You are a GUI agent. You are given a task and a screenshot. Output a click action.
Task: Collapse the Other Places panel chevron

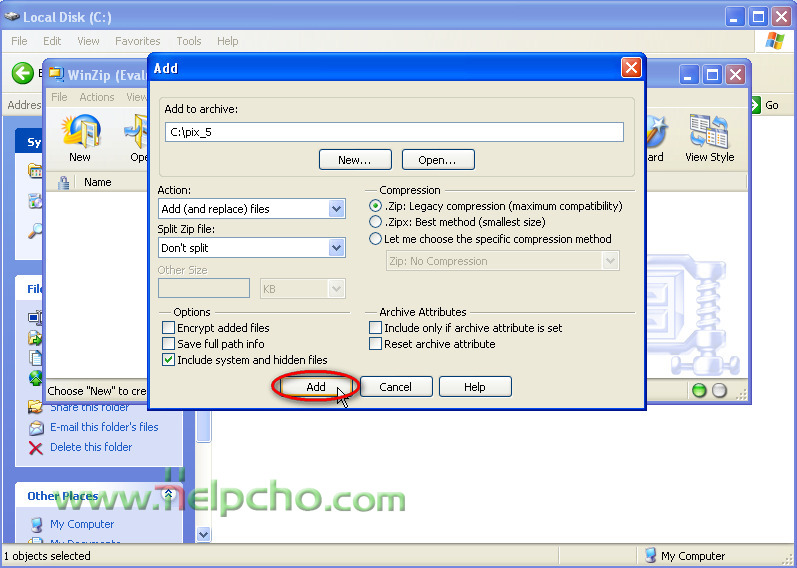(168, 494)
